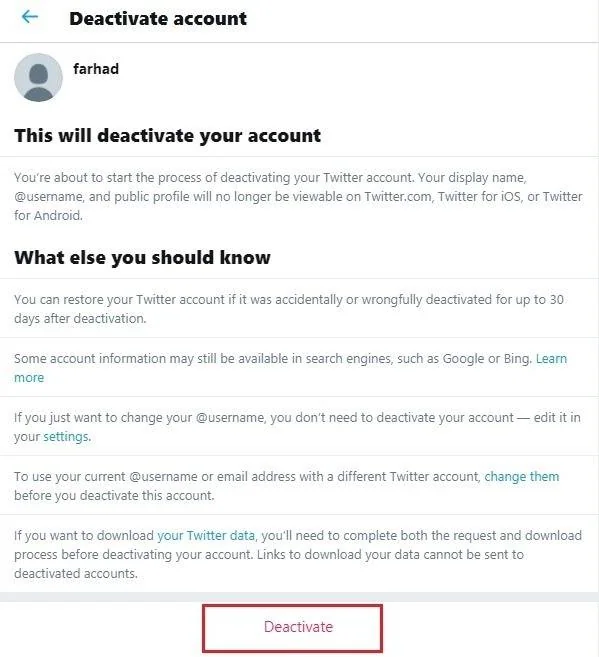
Task: Click the 'before you deactivate this account' text
Action: coord(114,496)
